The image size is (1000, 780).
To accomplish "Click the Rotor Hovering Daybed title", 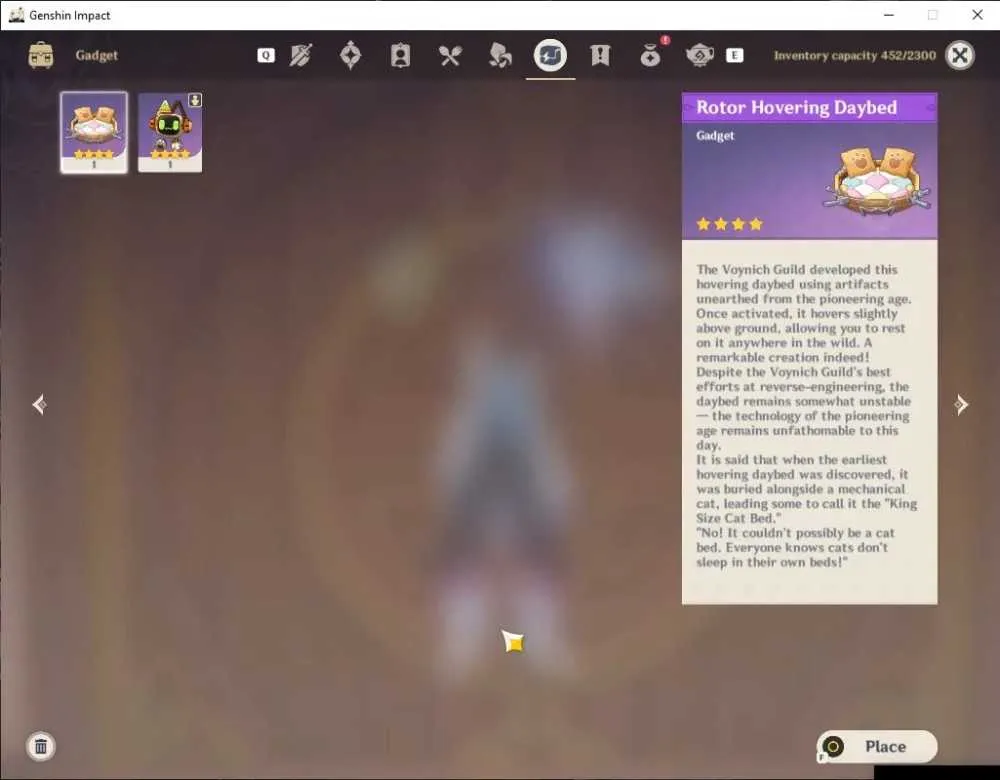I will point(797,107).
